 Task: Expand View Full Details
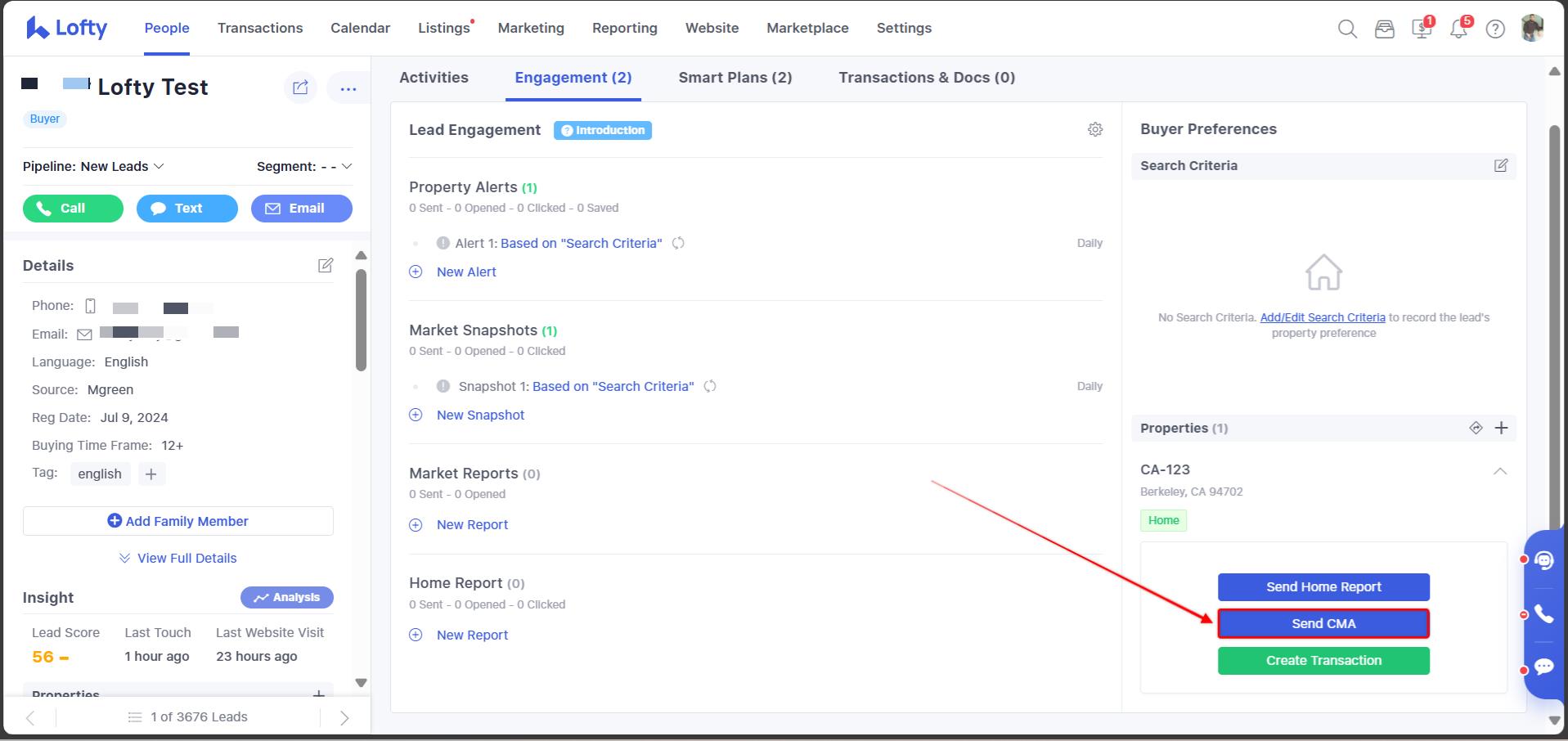tap(178, 558)
